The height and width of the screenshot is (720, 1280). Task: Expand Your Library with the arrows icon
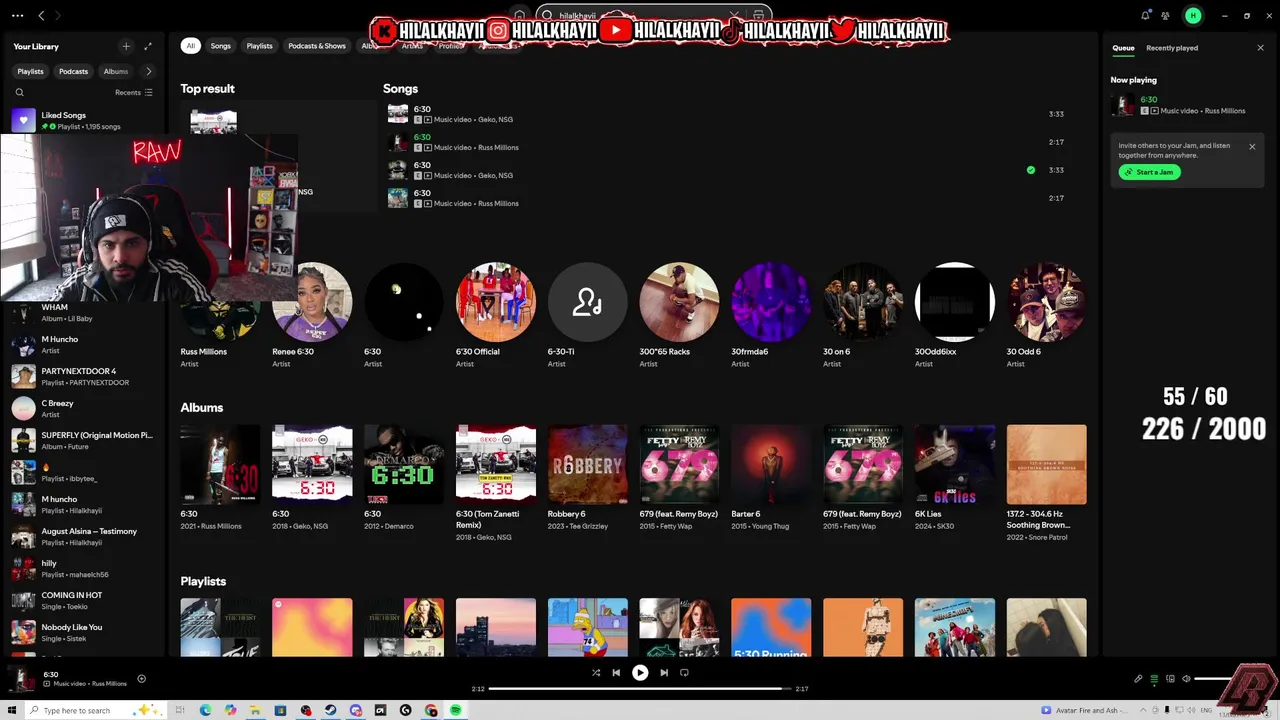(x=148, y=47)
